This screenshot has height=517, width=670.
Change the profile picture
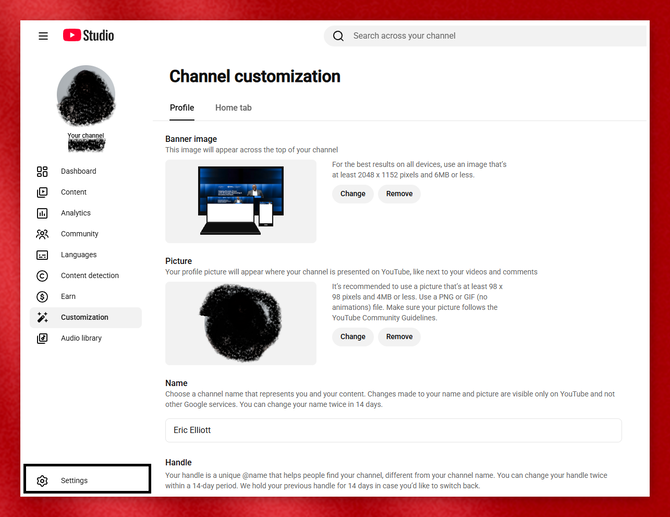pyautogui.click(x=353, y=337)
